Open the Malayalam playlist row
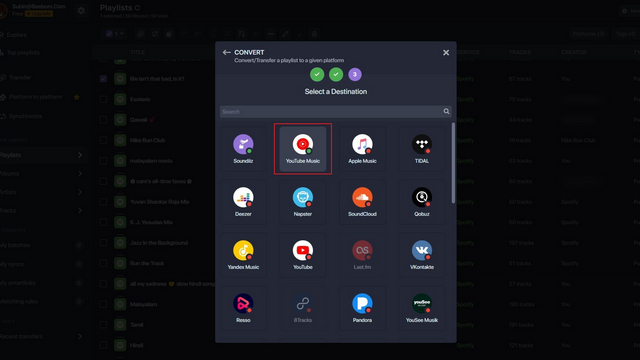 (143, 304)
